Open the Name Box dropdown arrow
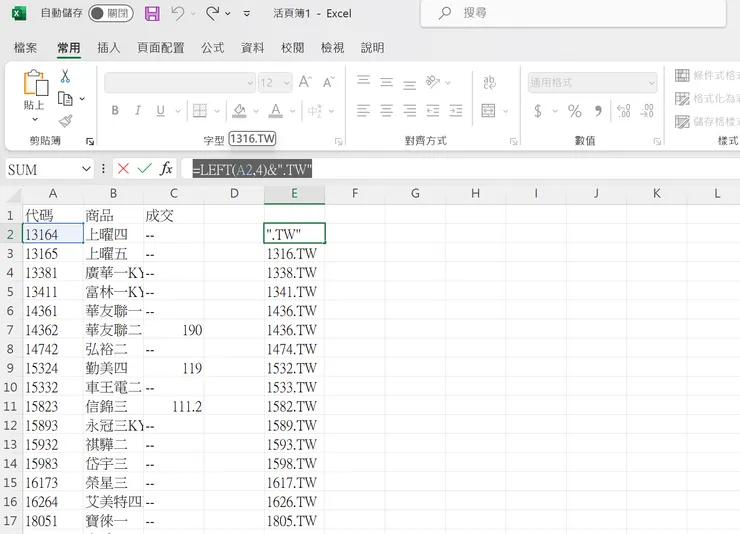Screen dimensions: 740x534 click(x=85, y=170)
